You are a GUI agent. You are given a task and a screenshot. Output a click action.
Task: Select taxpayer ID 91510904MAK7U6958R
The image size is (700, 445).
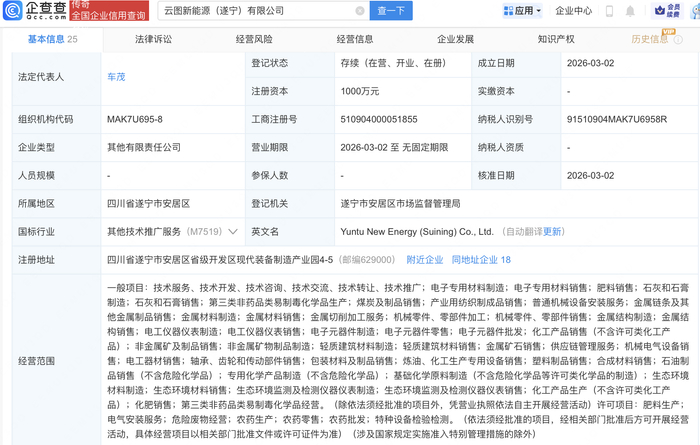(x=617, y=119)
